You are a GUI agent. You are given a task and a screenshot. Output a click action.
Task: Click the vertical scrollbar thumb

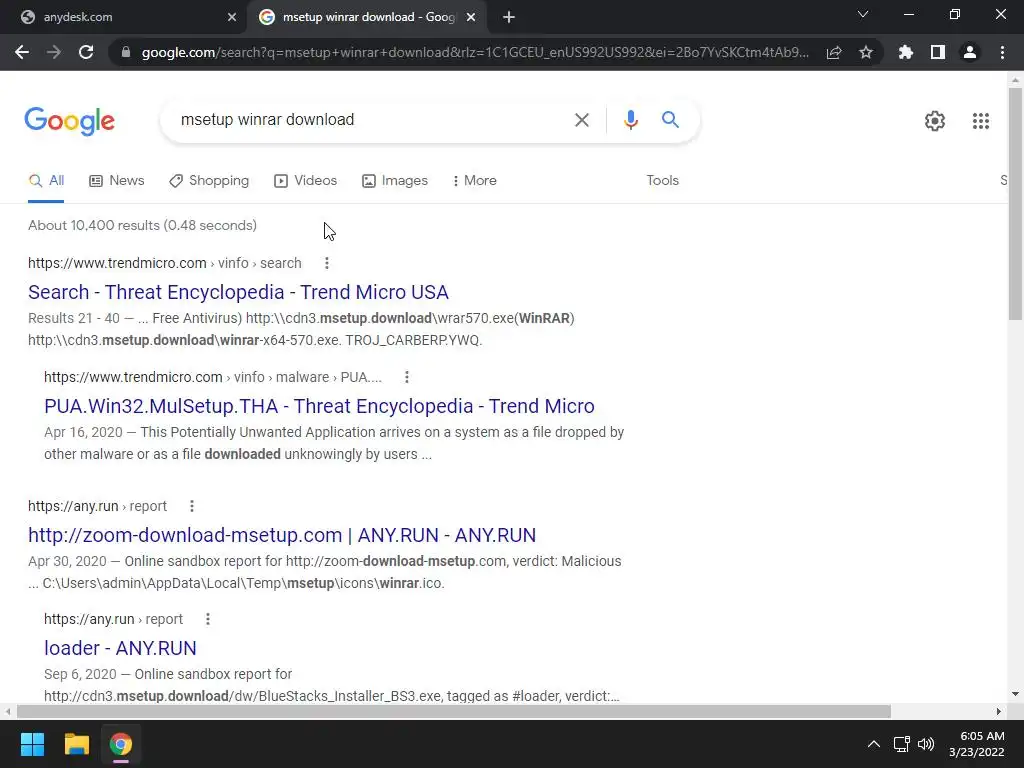(1015, 204)
